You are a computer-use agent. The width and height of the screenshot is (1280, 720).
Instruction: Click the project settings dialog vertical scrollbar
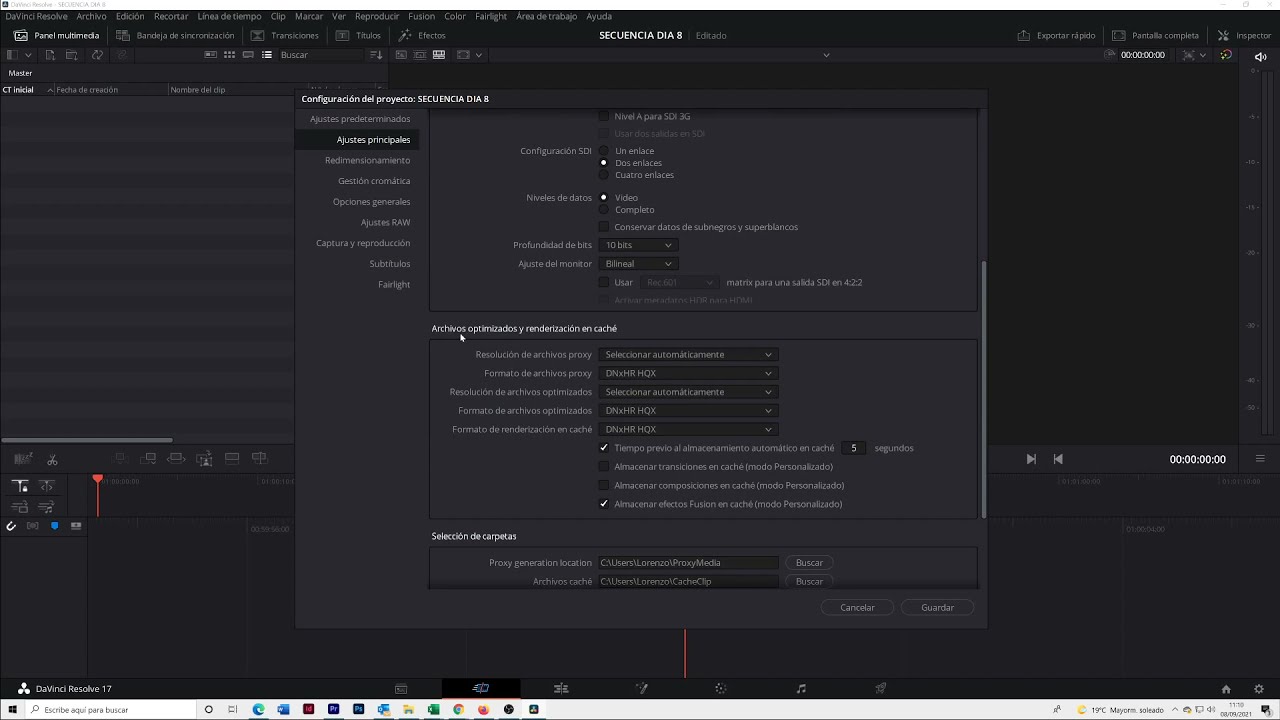tap(984, 388)
